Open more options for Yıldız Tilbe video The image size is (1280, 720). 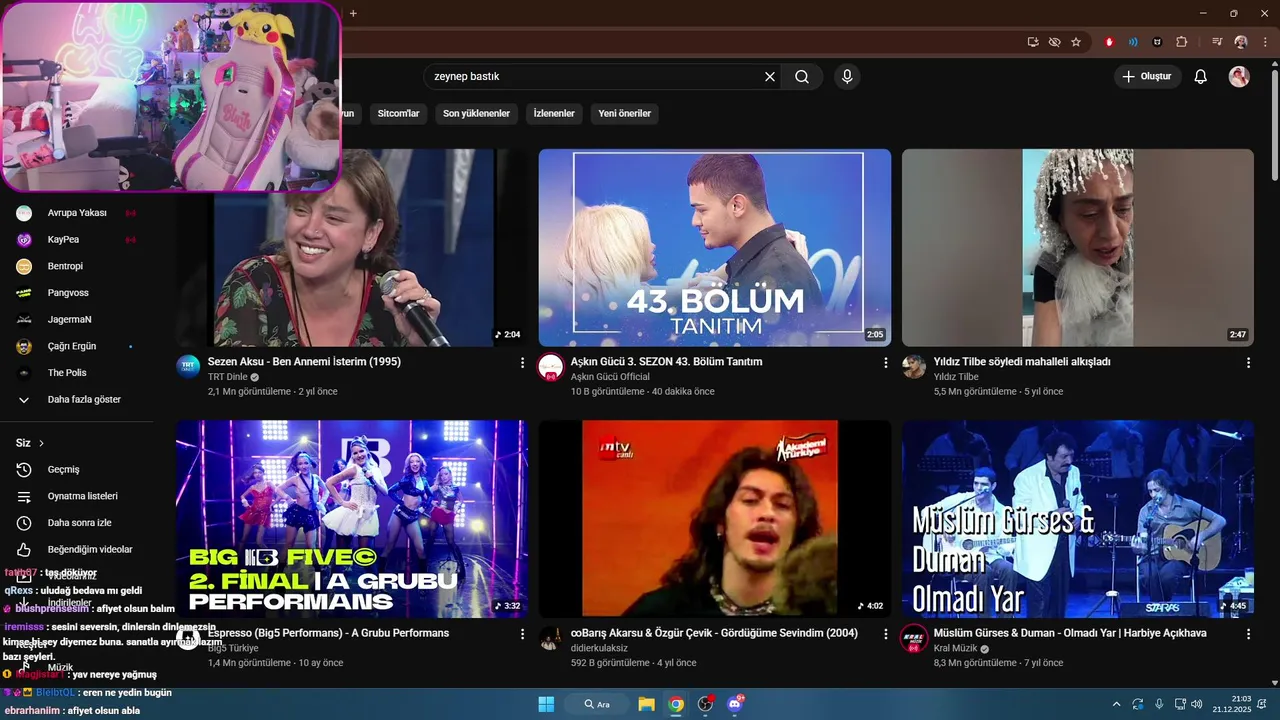pos(1248,363)
